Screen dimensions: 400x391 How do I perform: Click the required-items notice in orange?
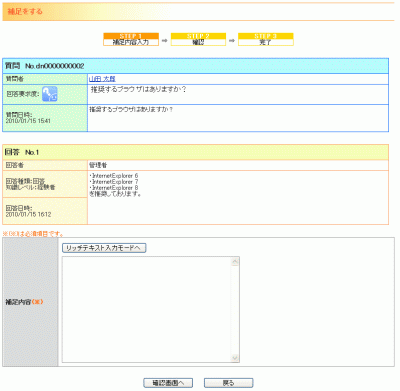pyautogui.click(x=33, y=234)
